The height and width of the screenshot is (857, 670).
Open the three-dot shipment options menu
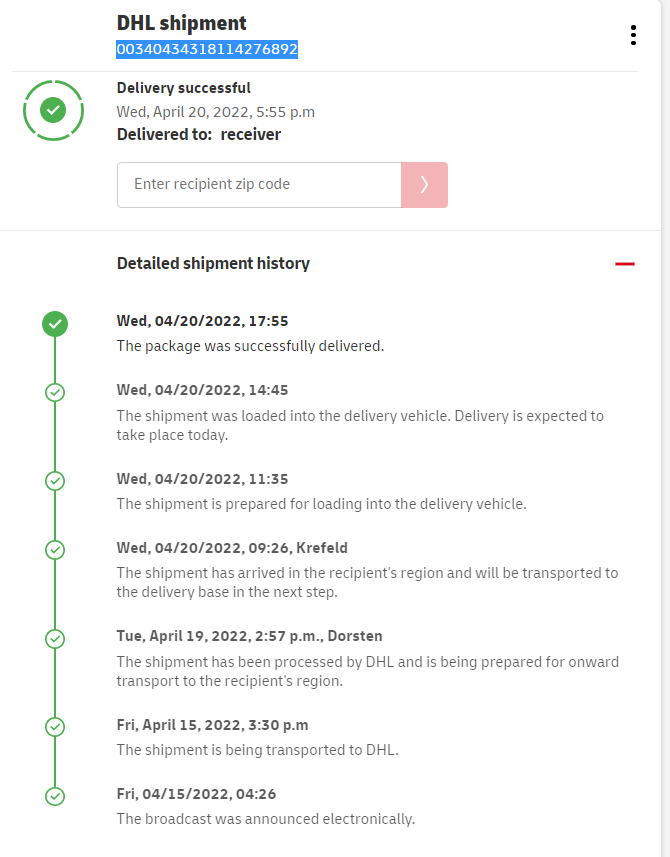[633, 35]
